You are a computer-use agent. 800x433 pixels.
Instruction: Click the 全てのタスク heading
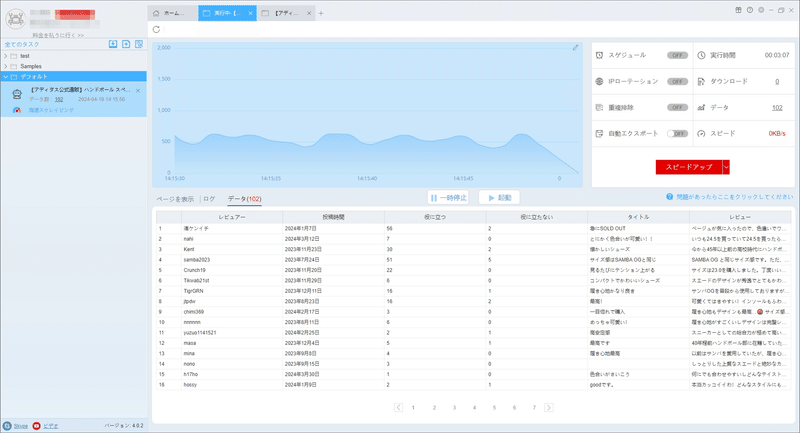(22, 44)
